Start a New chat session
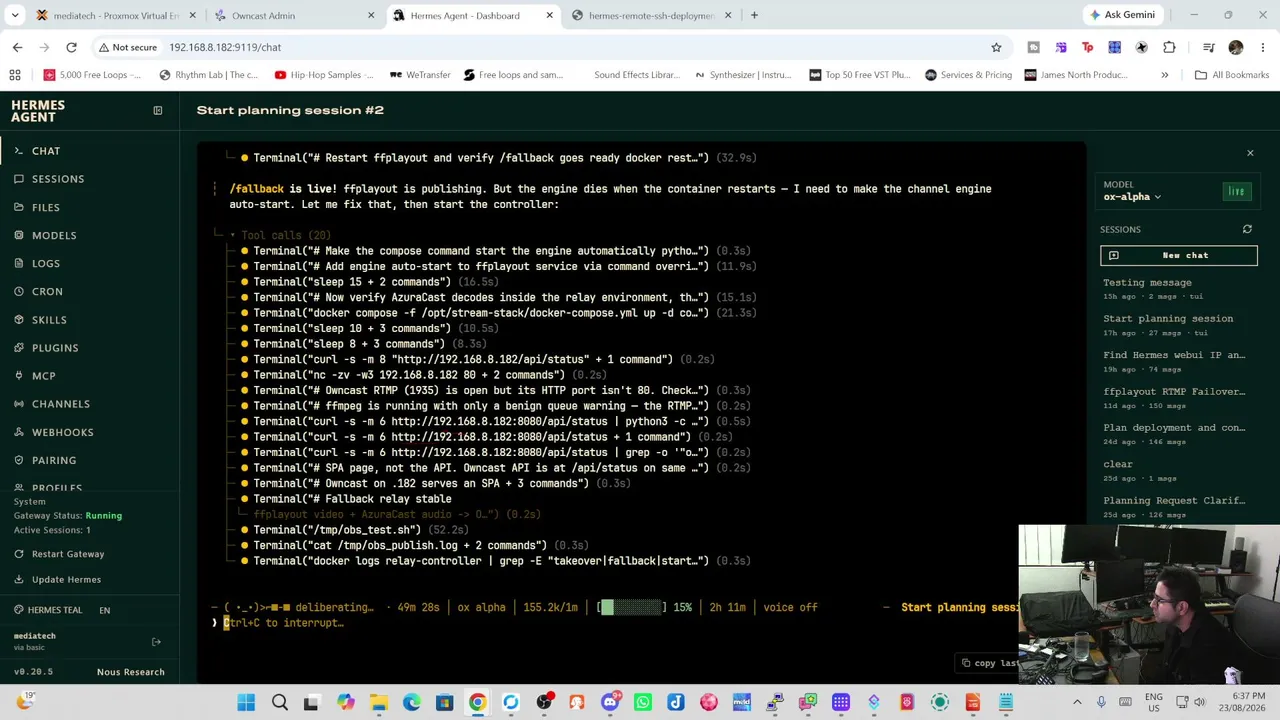 1179,255
